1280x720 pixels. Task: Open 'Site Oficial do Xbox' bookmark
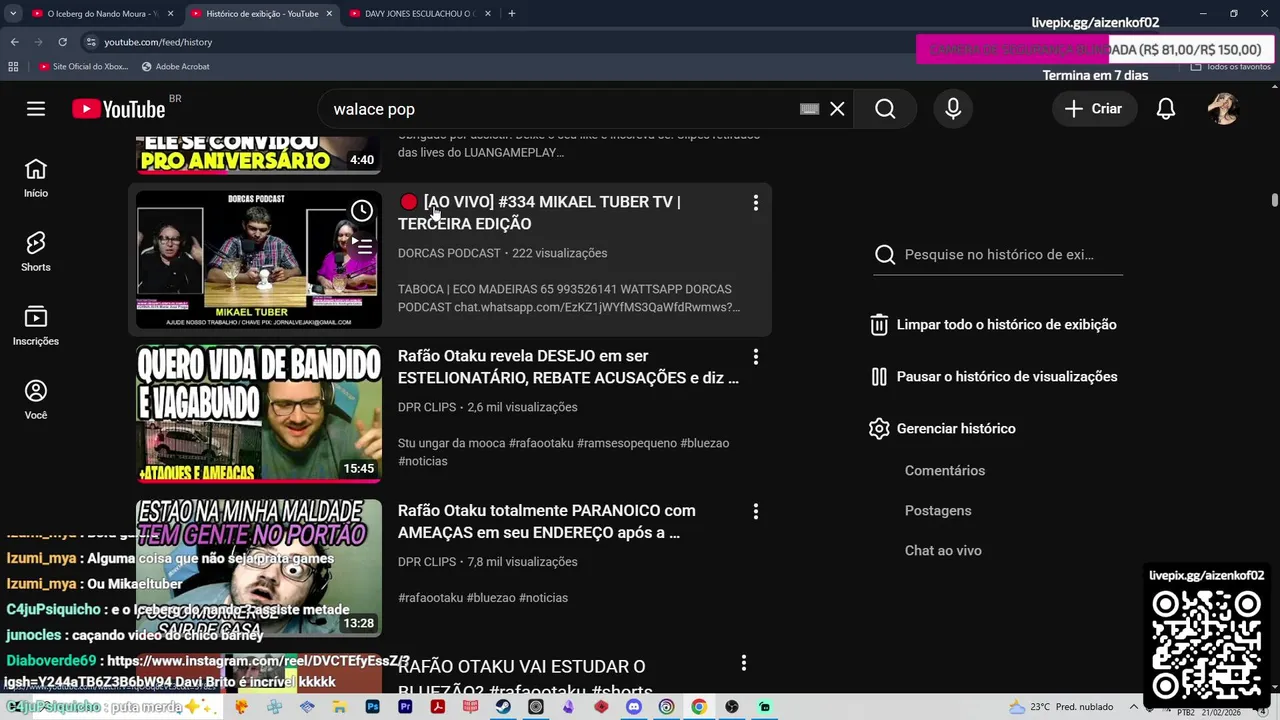coord(84,67)
